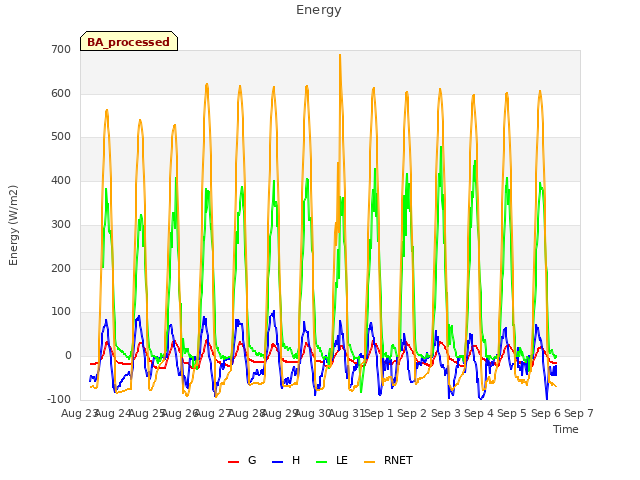640x480 pixels.
Task: Click the 200 y-axis tick label
Action: coord(61,269)
